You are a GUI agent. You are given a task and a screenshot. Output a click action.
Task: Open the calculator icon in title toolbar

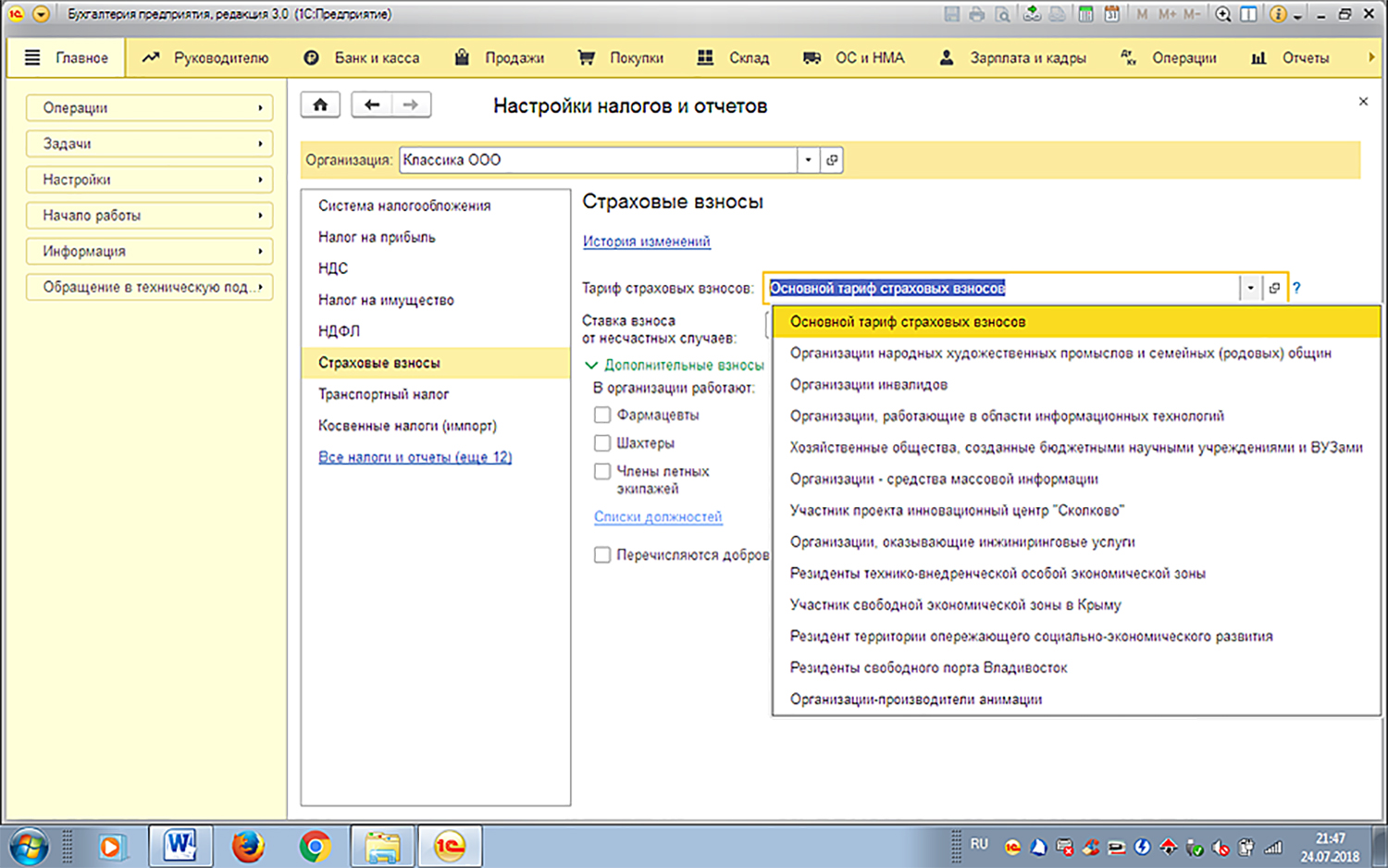[1085, 14]
